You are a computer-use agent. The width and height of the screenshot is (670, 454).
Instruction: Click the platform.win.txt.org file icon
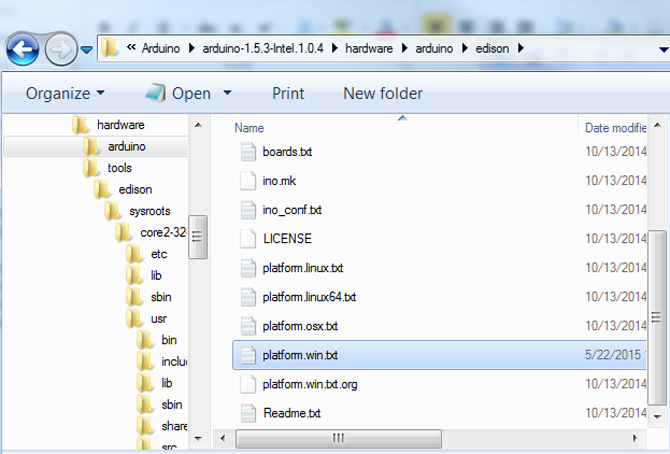click(x=248, y=384)
